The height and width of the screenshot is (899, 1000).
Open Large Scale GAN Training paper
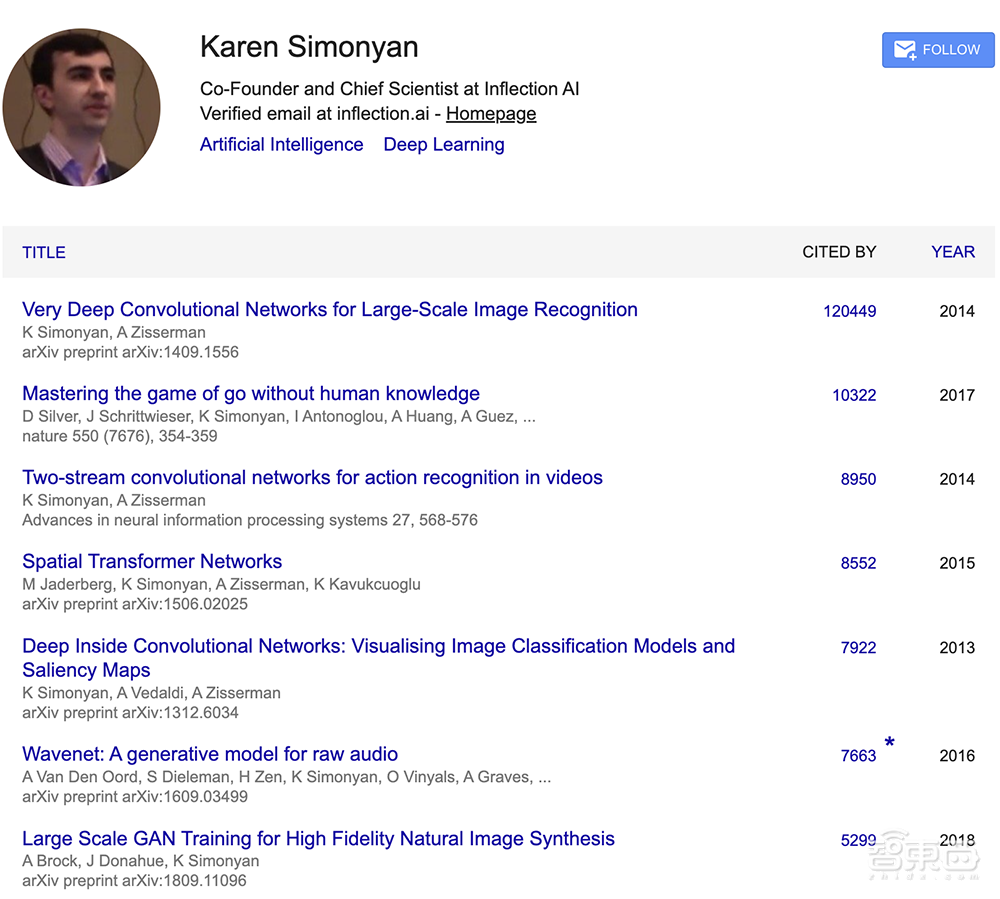pos(318,839)
